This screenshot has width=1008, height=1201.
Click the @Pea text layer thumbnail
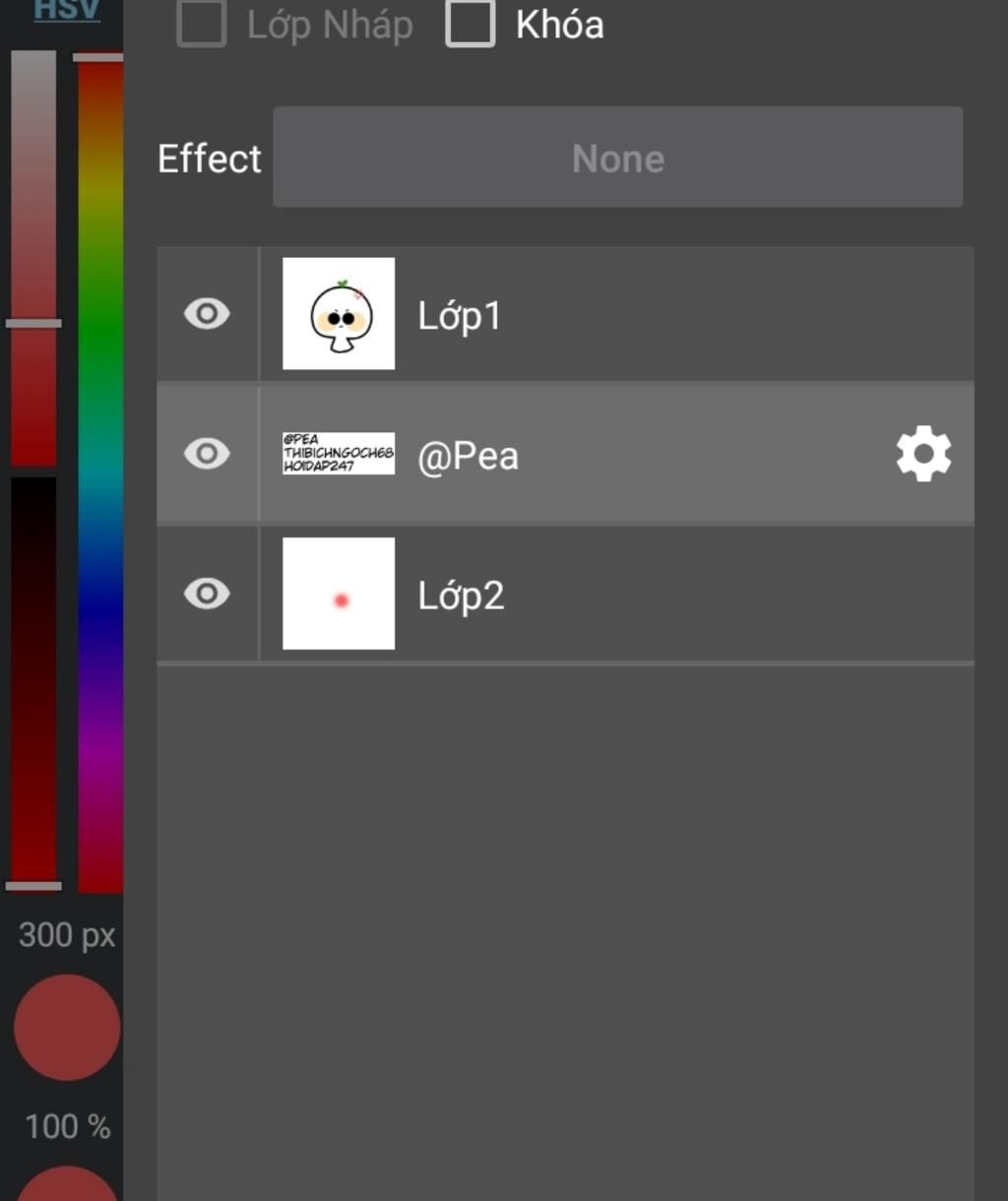coord(339,454)
